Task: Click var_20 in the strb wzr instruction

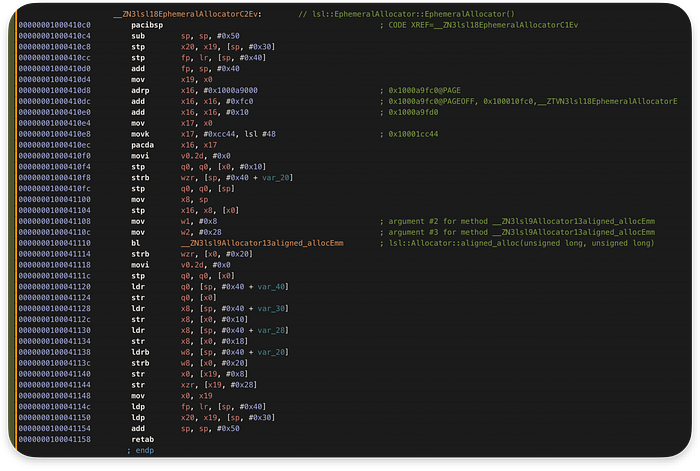Action: [275, 178]
